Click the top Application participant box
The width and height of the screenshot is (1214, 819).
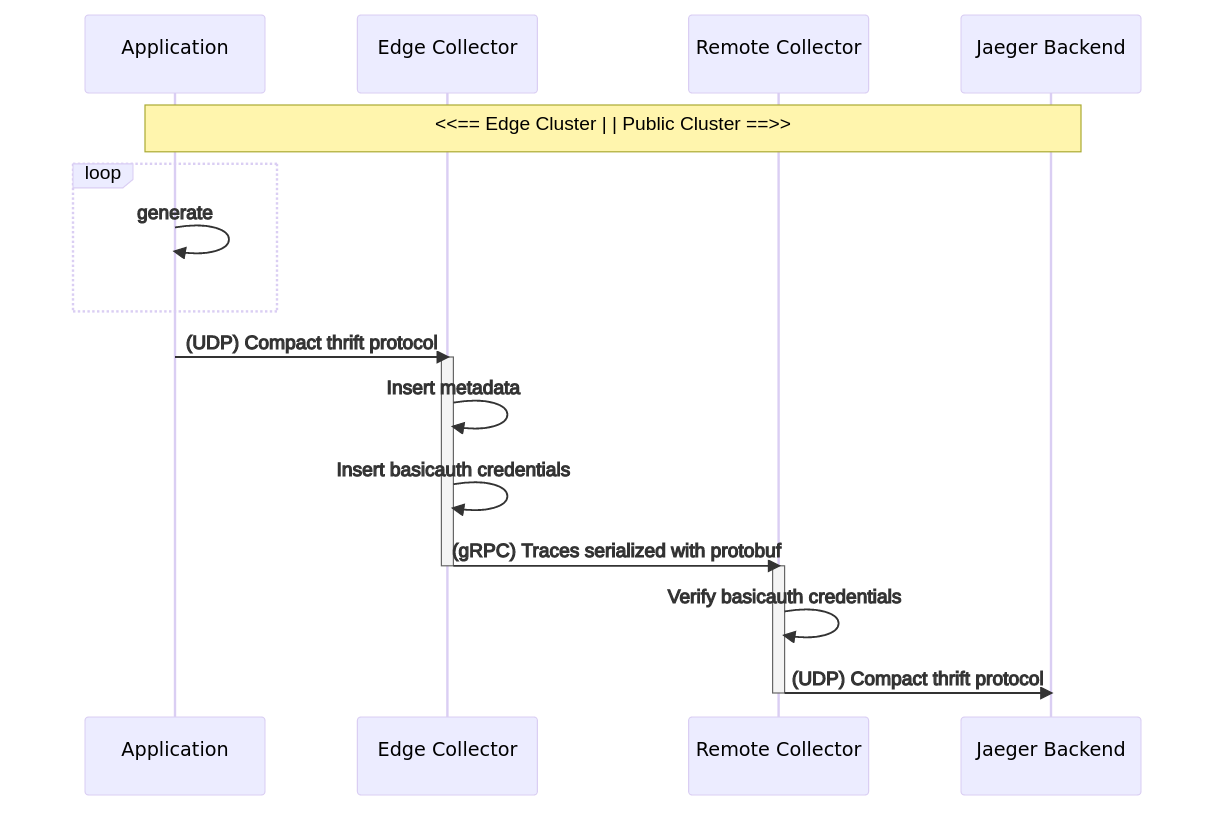pyautogui.click(x=175, y=54)
